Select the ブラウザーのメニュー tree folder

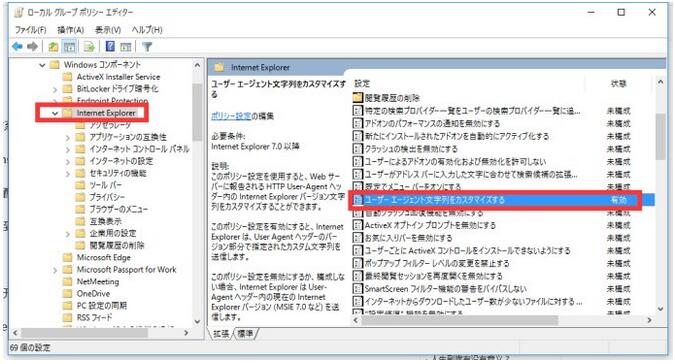[x=118, y=209]
